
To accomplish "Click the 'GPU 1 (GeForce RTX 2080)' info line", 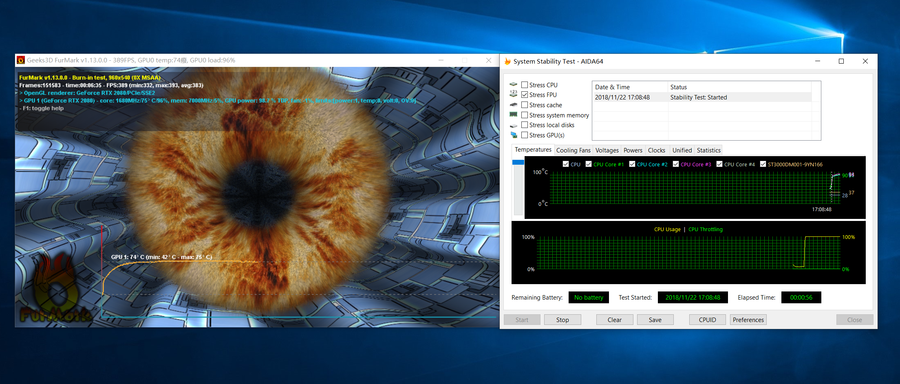I will pyautogui.click(x=218, y=100).
